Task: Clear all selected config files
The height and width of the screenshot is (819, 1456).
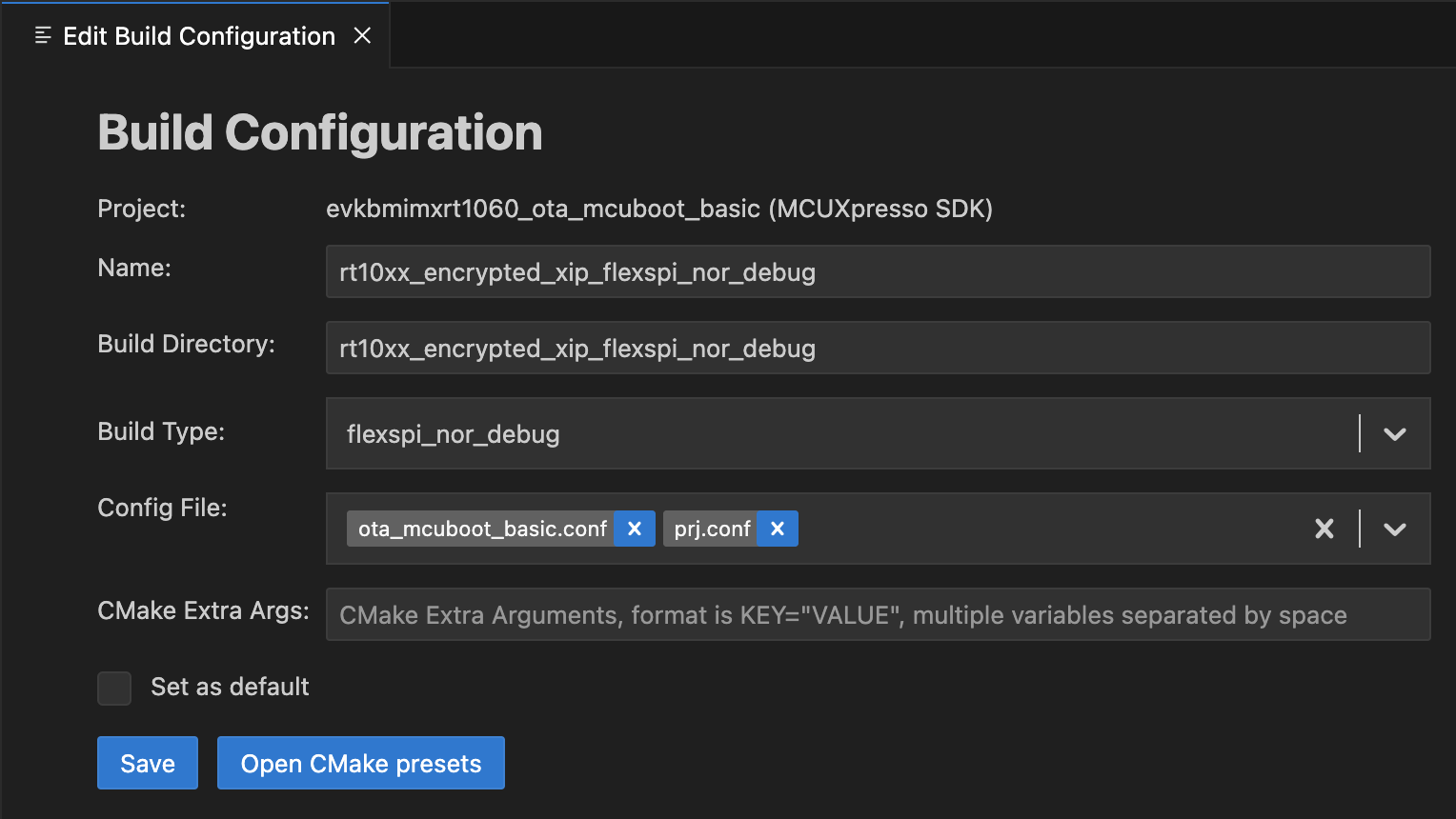Action: (x=1325, y=529)
